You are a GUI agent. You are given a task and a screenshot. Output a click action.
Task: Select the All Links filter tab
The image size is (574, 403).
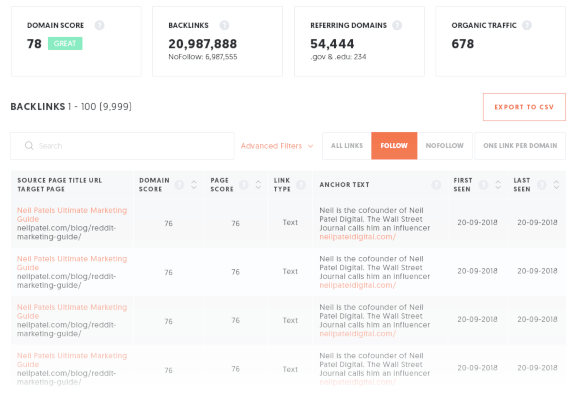point(347,146)
